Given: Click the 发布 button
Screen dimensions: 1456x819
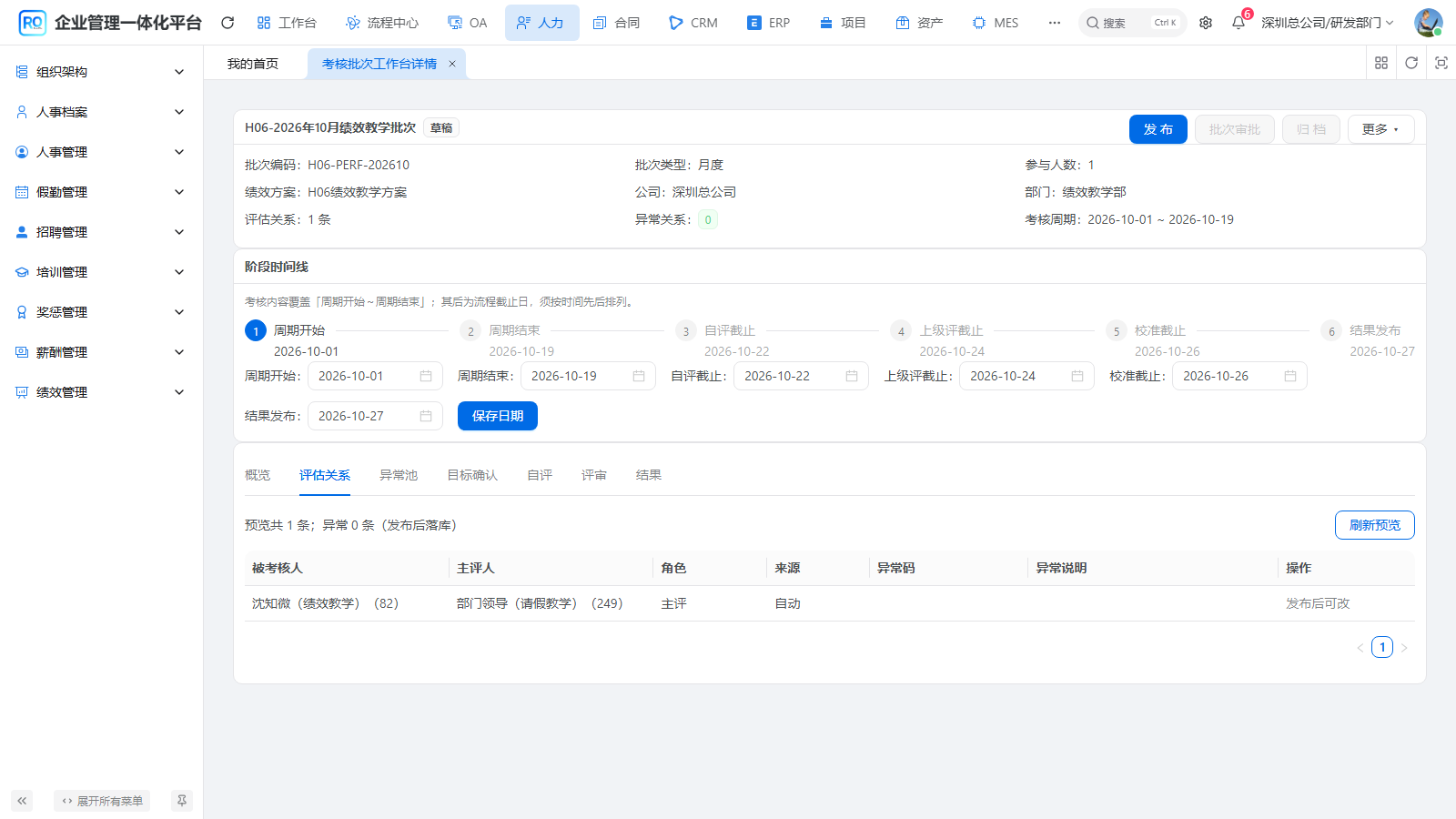Looking at the screenshot, I should click(x=1158, y=129).
